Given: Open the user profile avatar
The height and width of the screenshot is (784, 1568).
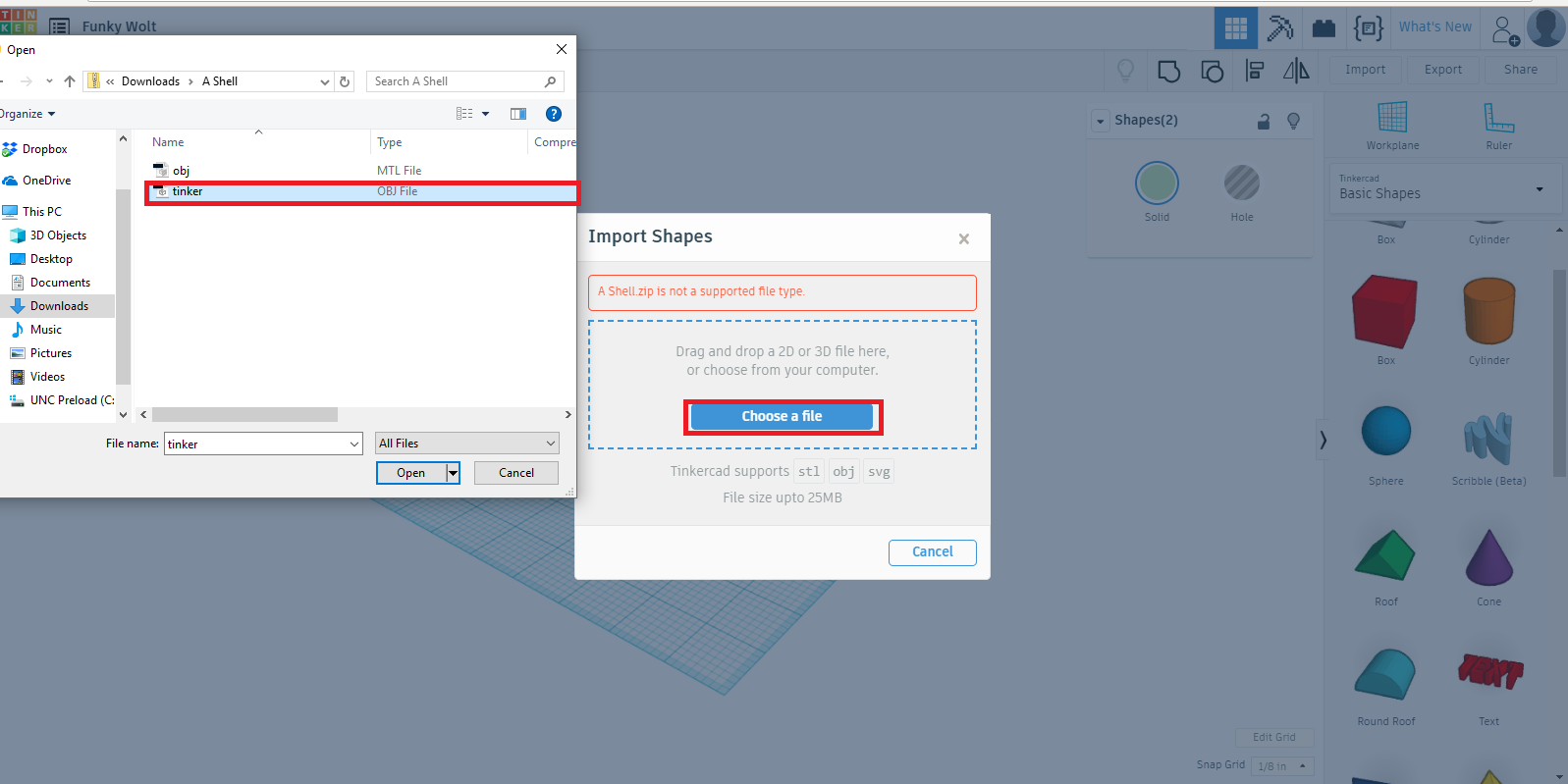Looking at the screenshot, I should click(x=1546, y=27).
